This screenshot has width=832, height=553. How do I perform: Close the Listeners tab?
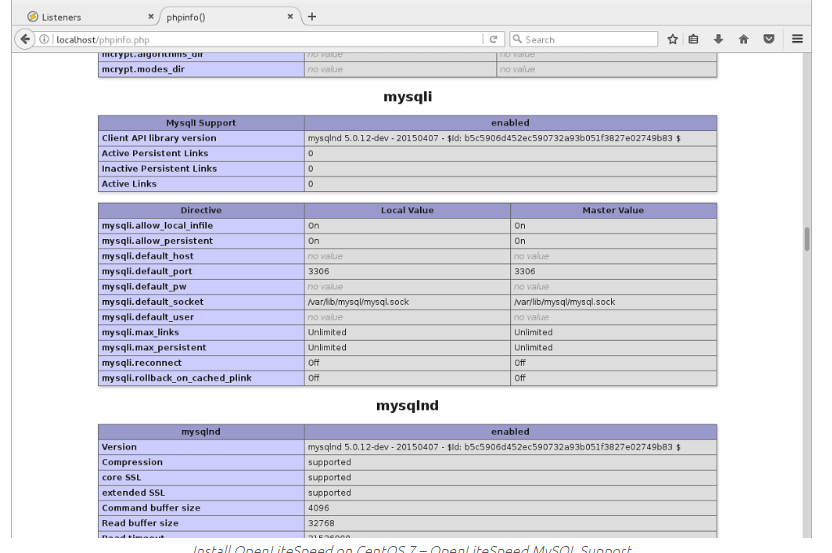click(151, 16)
